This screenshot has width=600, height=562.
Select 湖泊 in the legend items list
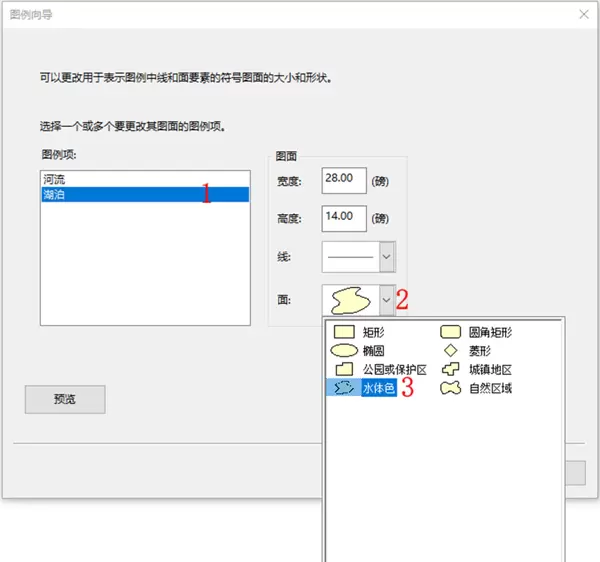55,194
